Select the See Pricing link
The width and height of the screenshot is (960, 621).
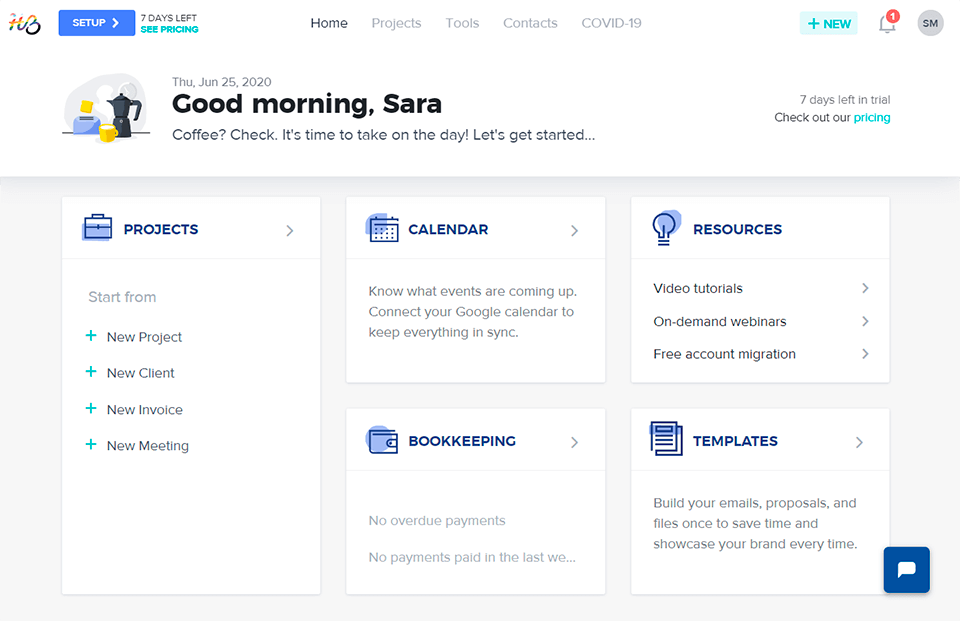169,30
